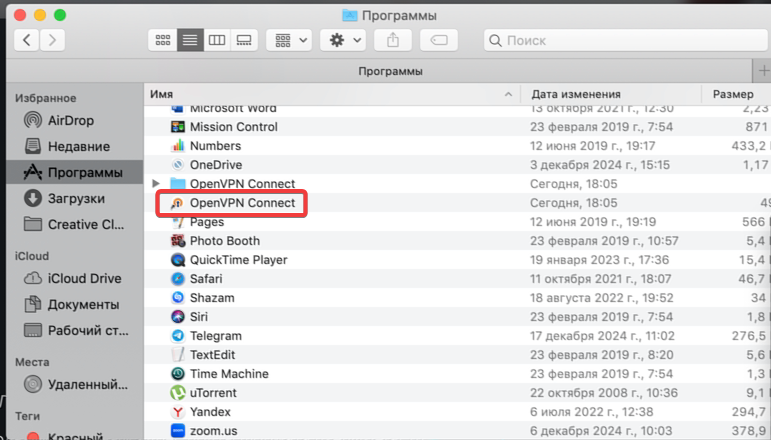The height and width of the screenshot is (440, 771).
Task: Click the date 19 января 2023 г., 17:36
Action: [x=599, y=260]
